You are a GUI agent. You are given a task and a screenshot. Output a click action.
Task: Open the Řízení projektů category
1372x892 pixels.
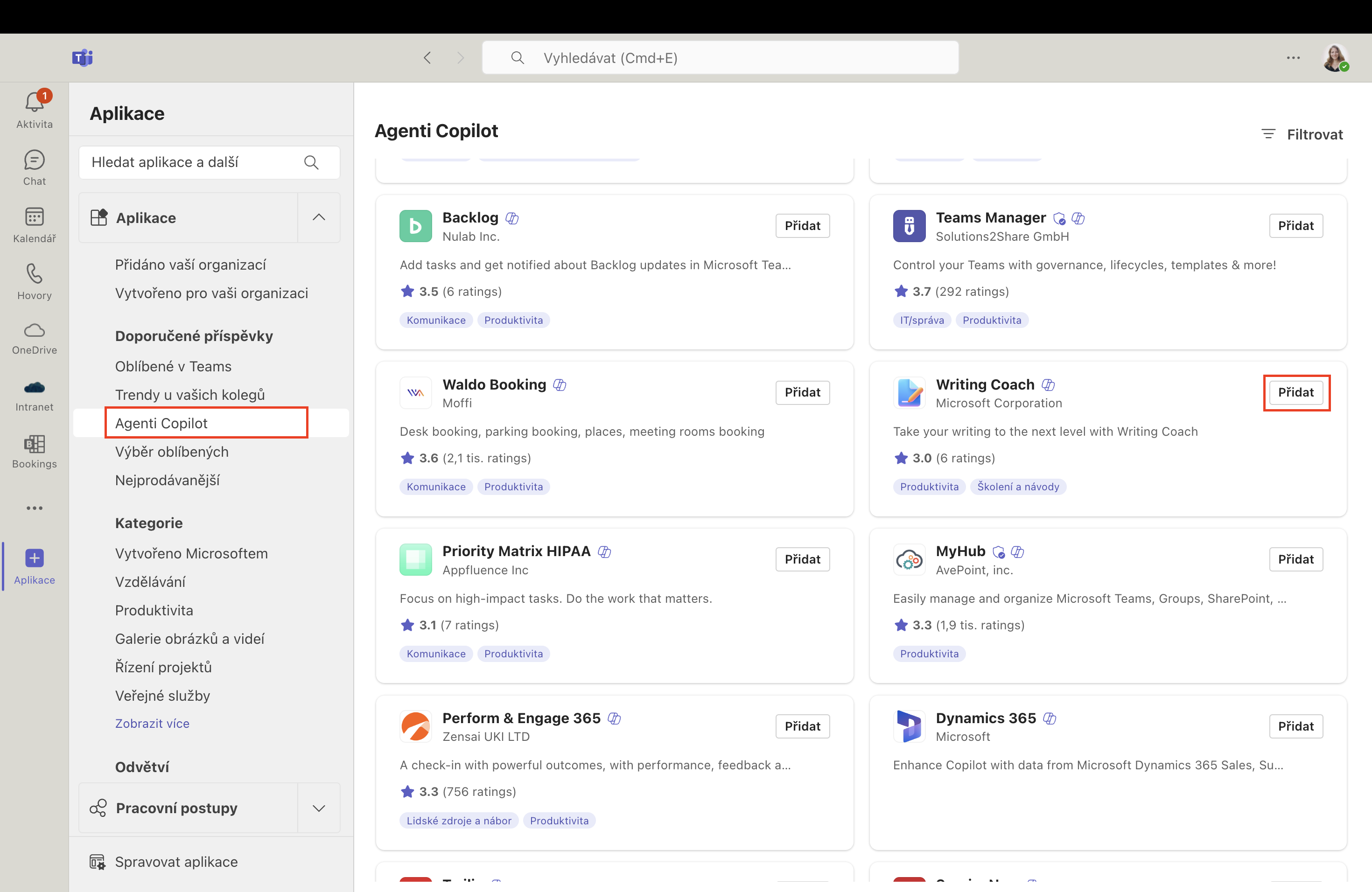coord(163,667)
